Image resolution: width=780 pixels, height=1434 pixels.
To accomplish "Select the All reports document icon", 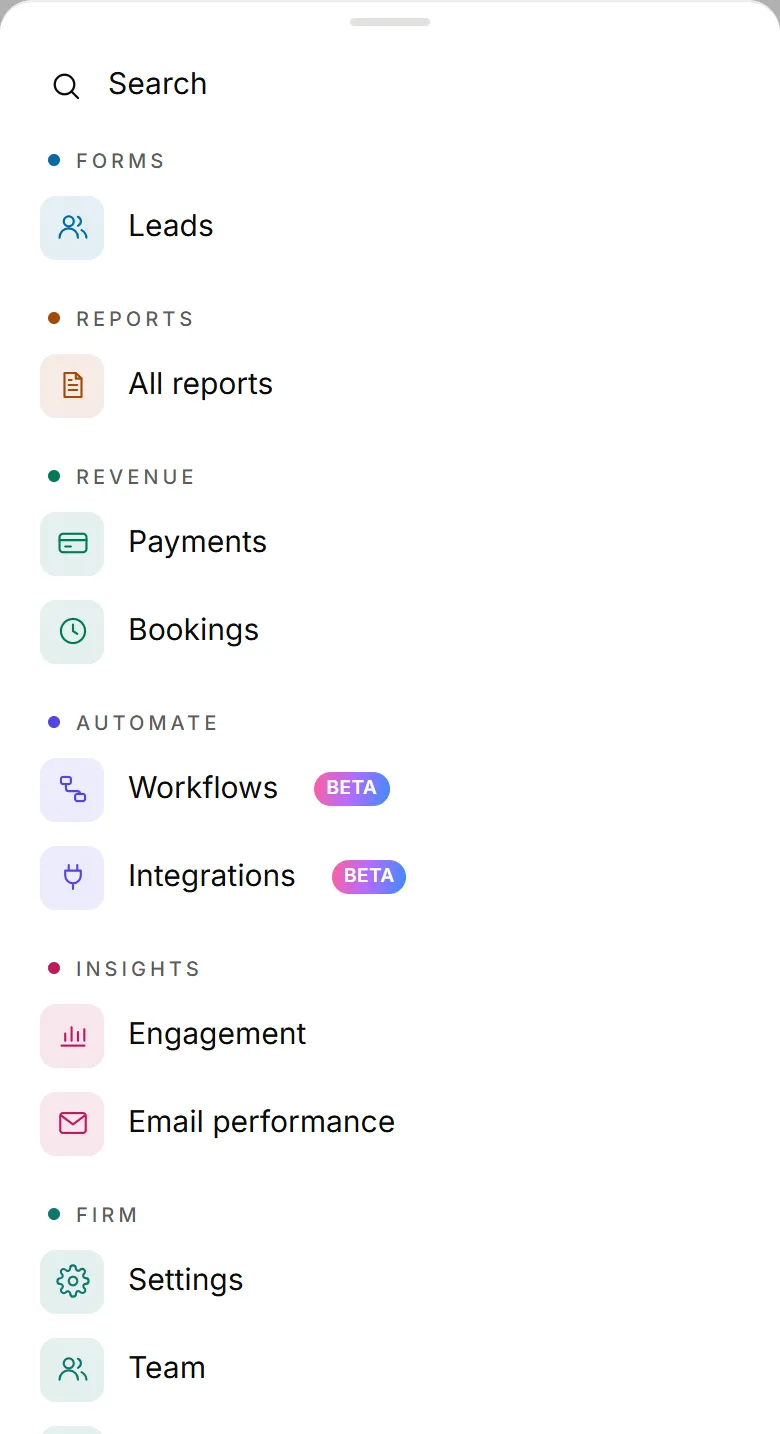I will 72,386.
